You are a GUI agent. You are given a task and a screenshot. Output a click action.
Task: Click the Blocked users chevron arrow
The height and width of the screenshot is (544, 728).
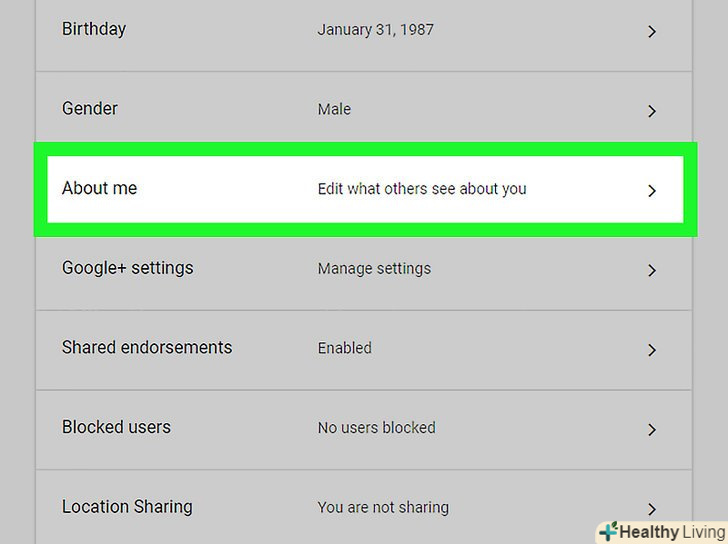[651, 429]
